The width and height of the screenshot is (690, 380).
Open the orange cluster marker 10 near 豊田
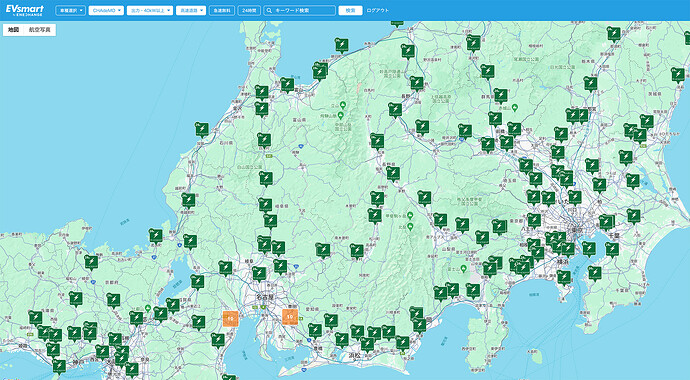point(290,317)
